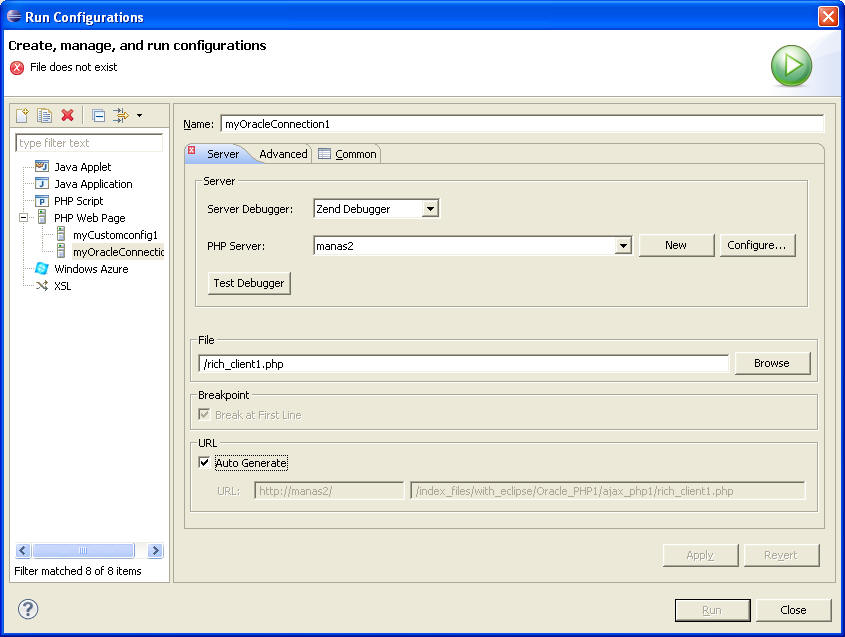The height and width of the screenshot is (637, 845).
Task: Click the File path input field
Action: tap(463, 364)
